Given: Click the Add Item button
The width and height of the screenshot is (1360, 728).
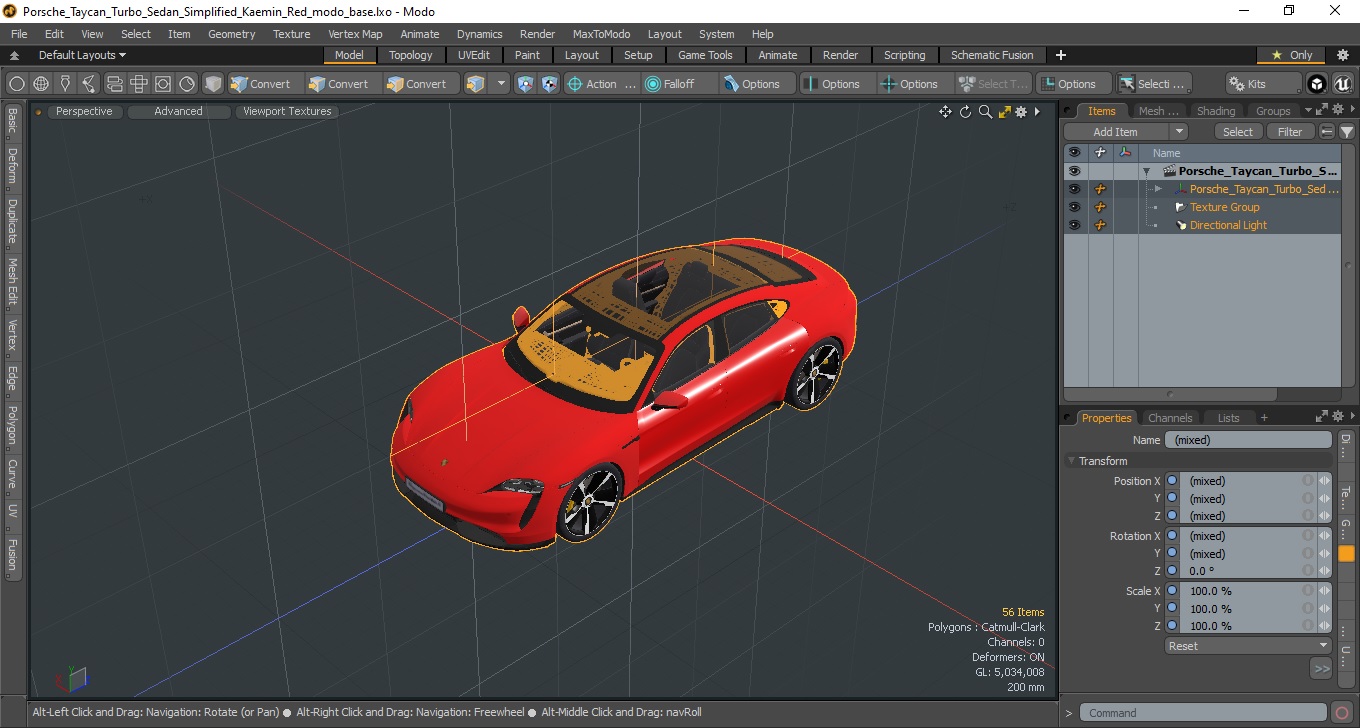Looking at the screenshot, I should (x=1116, y=132).
